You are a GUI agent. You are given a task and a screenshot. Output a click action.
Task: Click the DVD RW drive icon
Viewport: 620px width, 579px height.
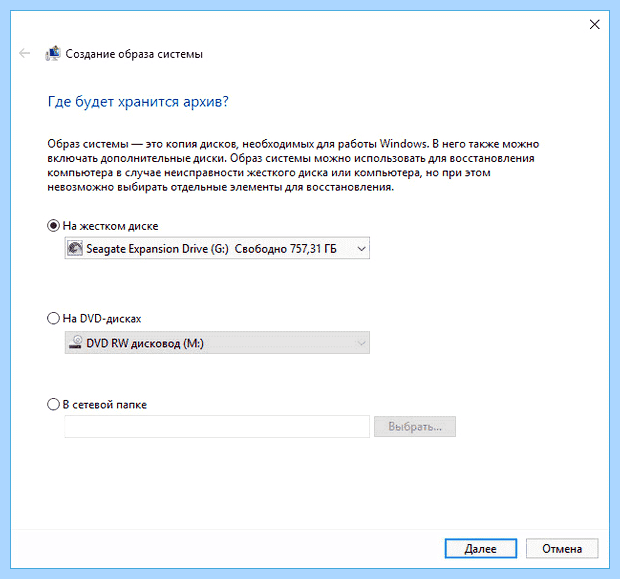[76, 342]
